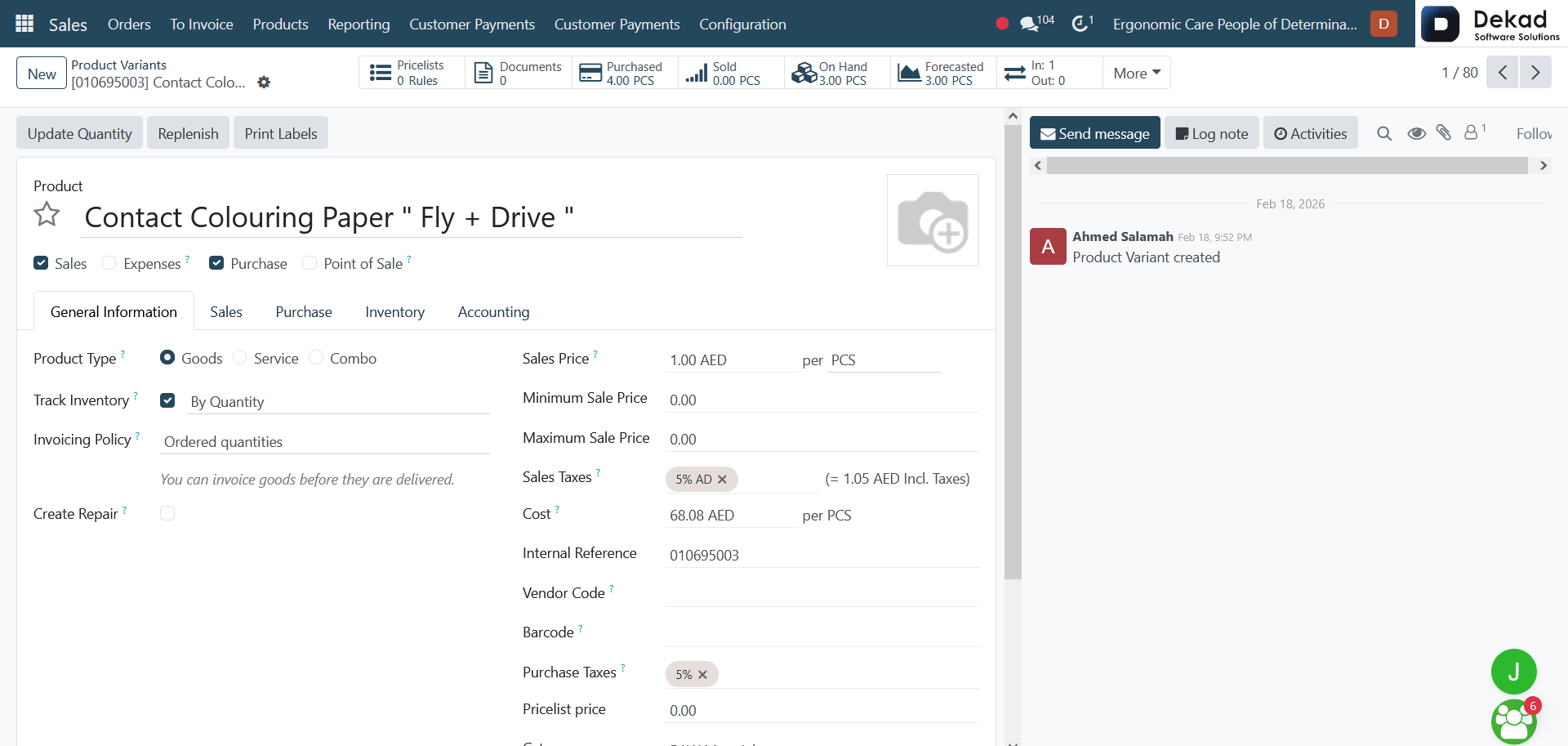Open the apps grid home menu

click(24, 24)
